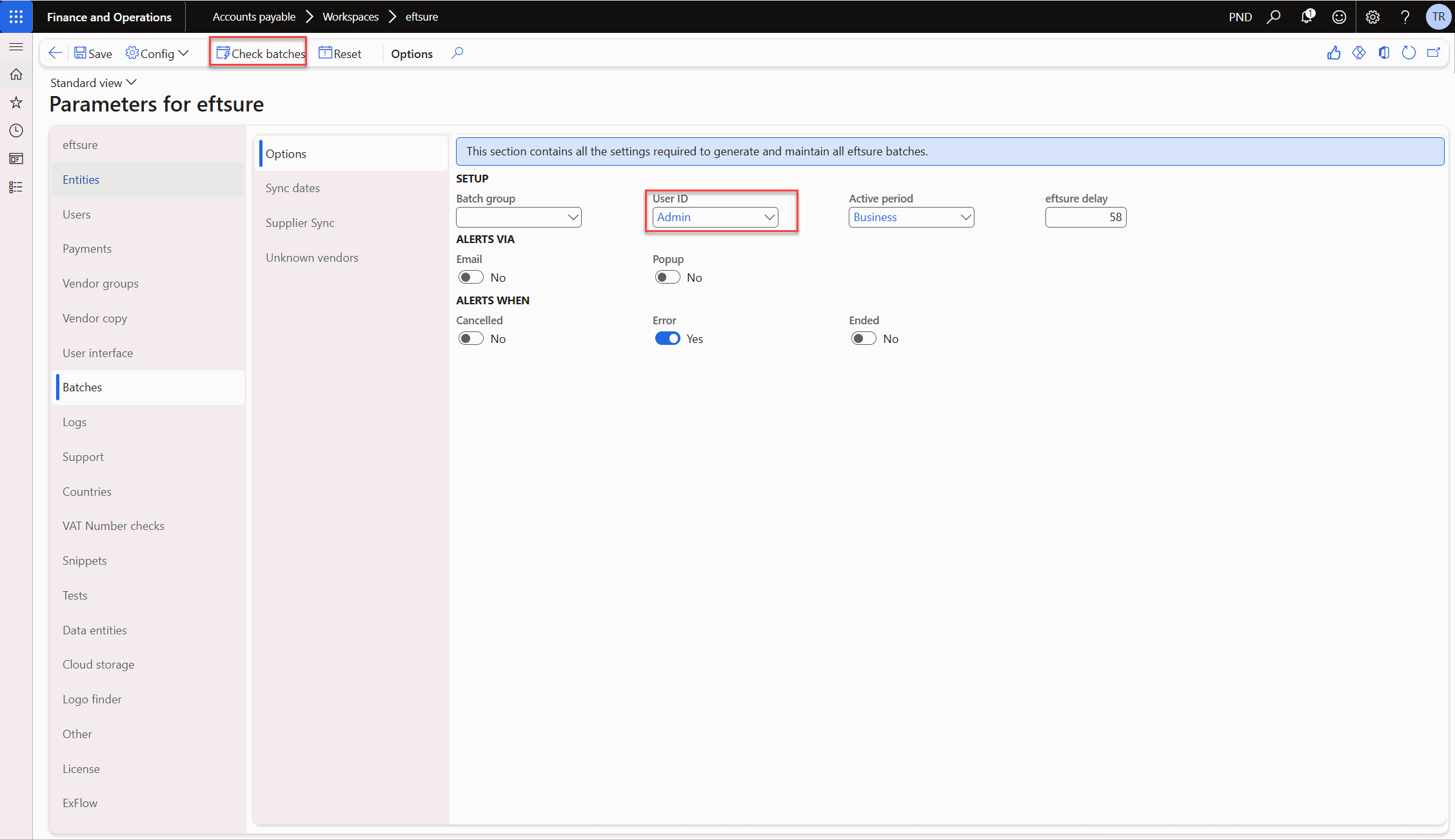Open the Entities section
The image size is (1455, 840).
[148, 180]
